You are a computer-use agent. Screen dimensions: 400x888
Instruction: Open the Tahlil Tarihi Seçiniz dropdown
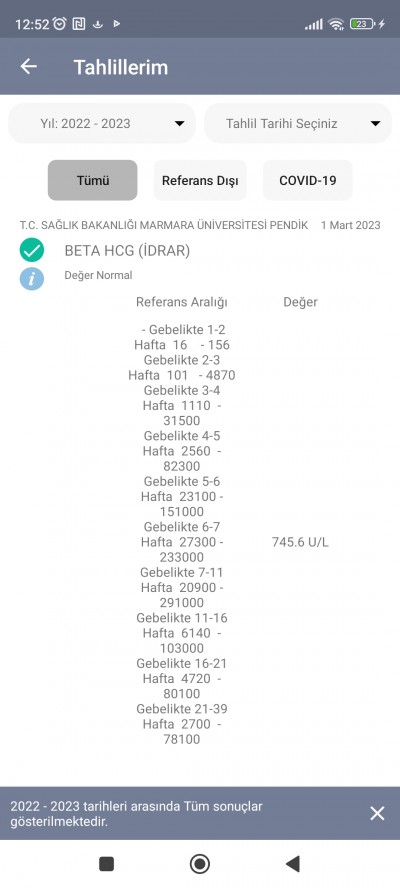pyautogui.click(x=298, y=123)
